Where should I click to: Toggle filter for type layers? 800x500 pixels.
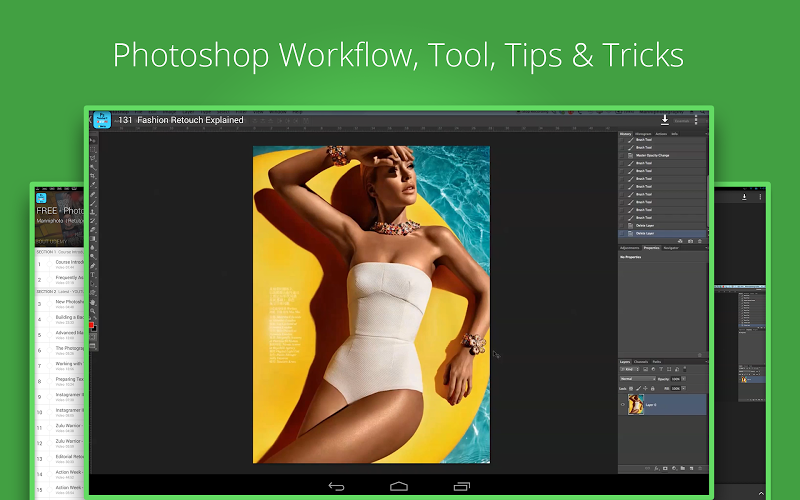point(661,369)
